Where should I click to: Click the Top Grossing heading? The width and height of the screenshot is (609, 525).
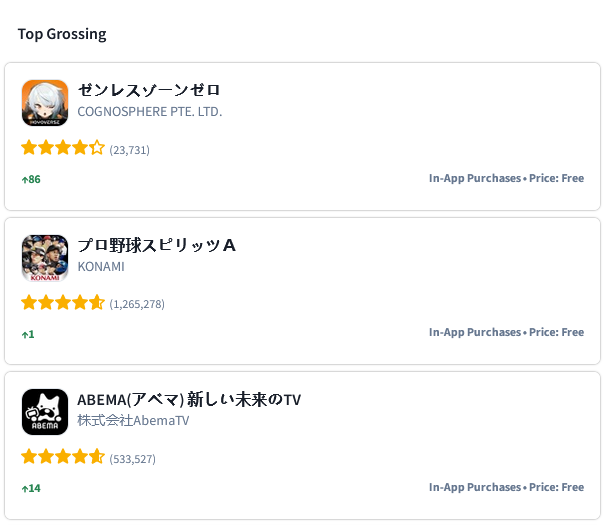click(62, 34)
